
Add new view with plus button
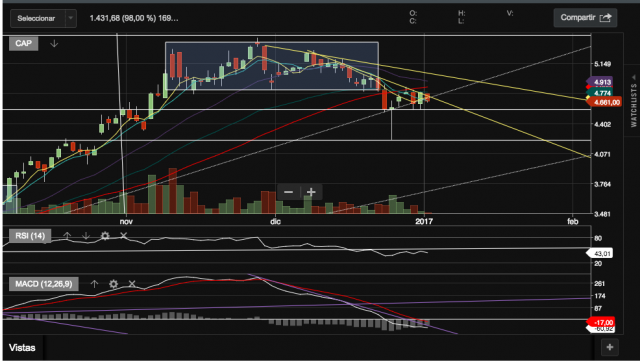[x=610, y=347]
